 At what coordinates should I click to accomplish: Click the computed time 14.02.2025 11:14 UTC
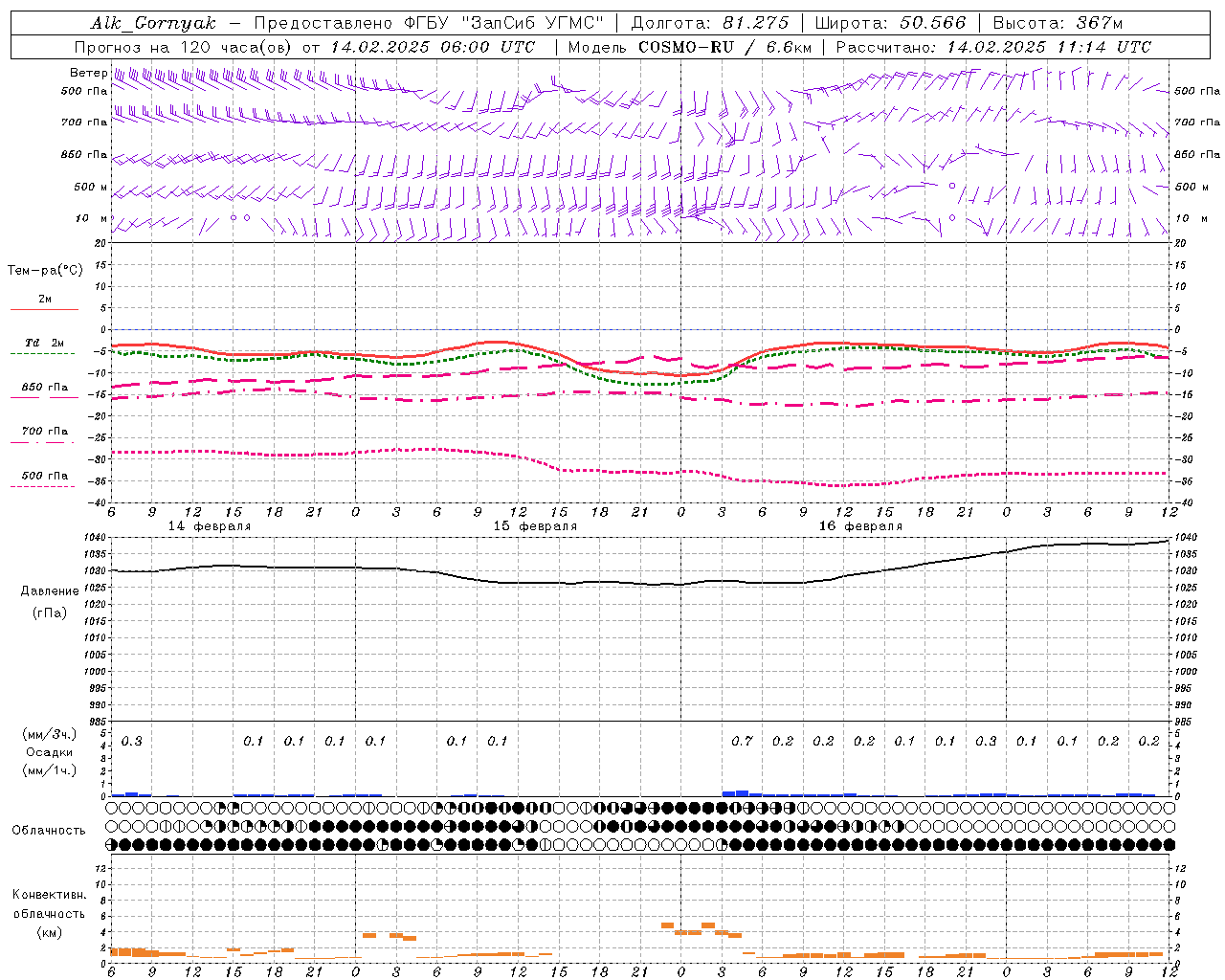1049,47
